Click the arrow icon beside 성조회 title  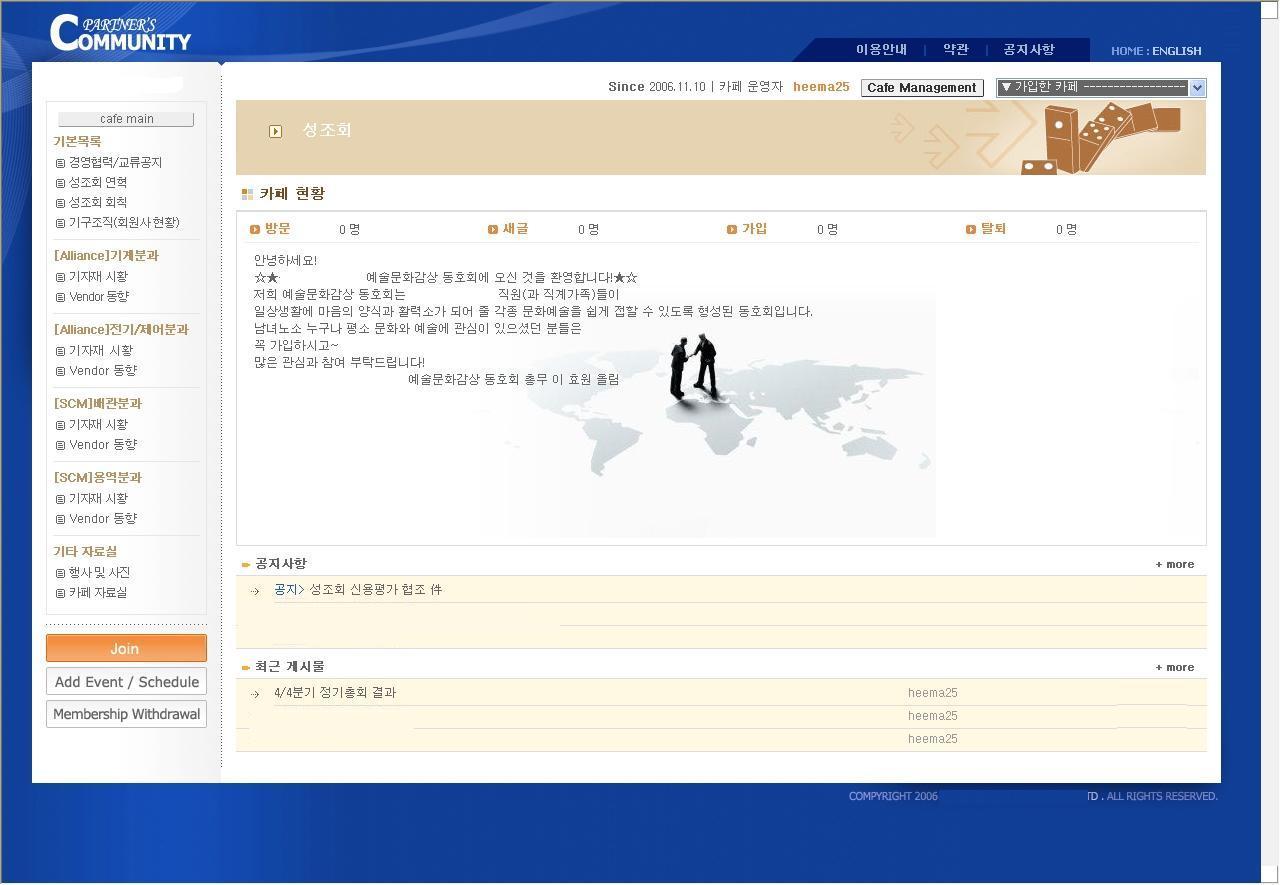tap(276, 131)
